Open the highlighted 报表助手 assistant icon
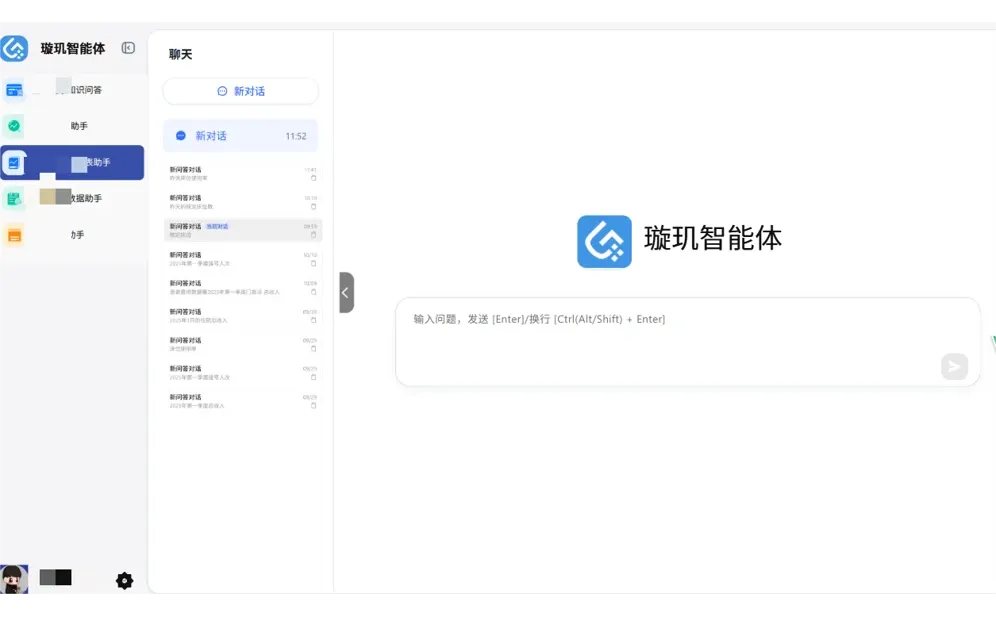Viewport: 996px width, 617px height. pyautogui.click(x=14, y=162)
